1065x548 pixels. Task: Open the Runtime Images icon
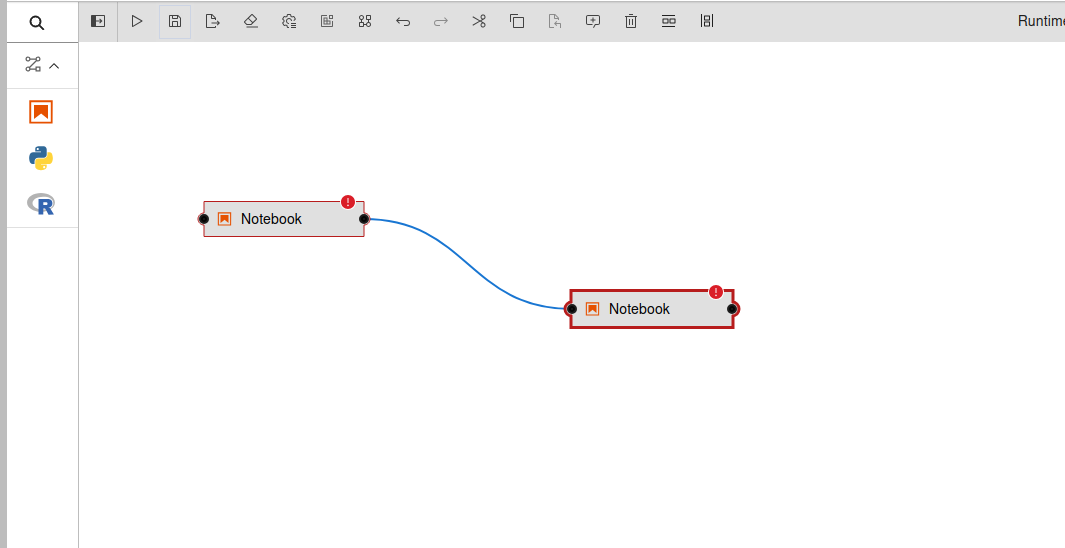click(327, 21)
